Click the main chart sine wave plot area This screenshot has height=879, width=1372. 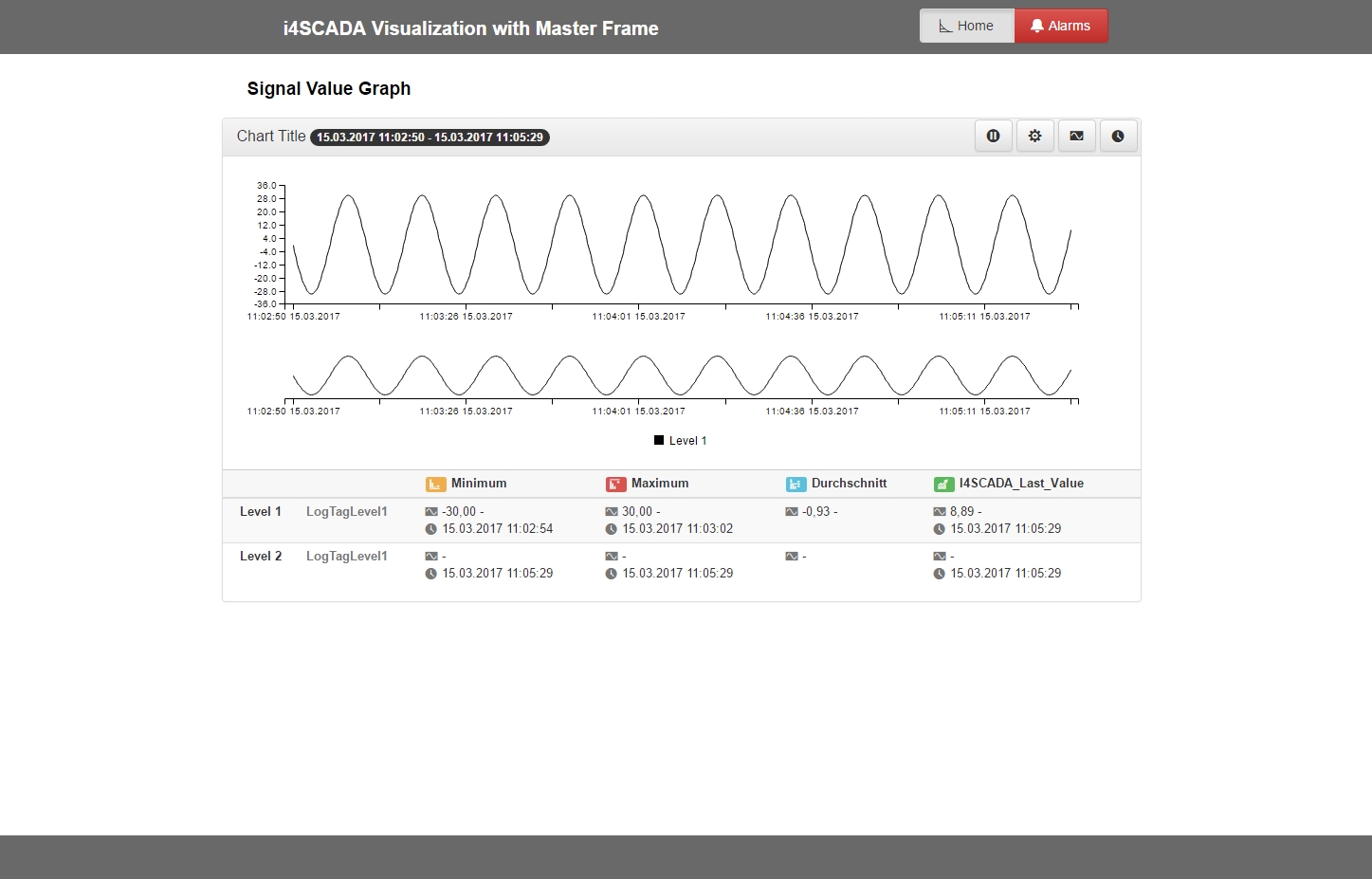pos(682,245)
